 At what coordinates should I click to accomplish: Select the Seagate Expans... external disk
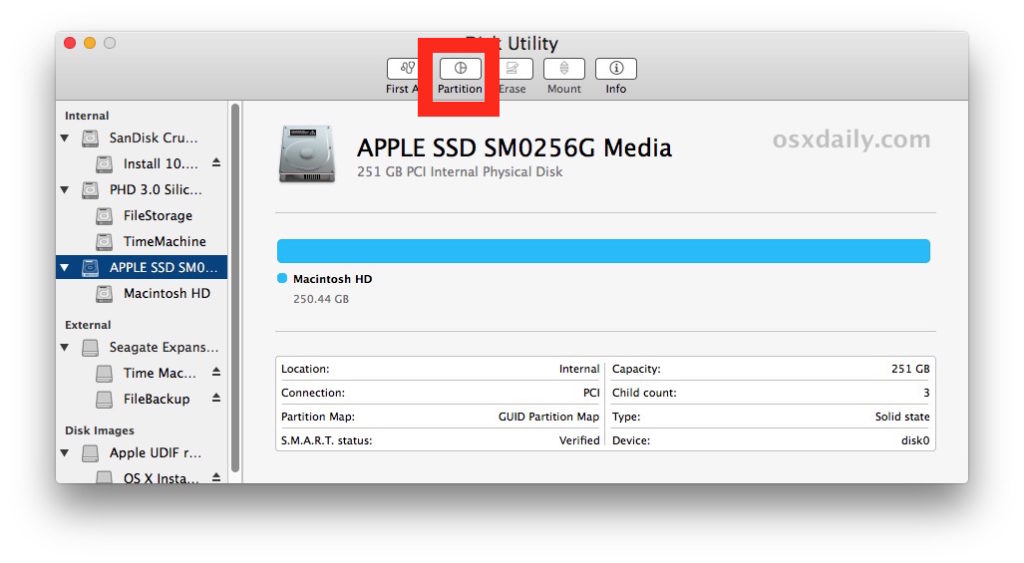142,347
